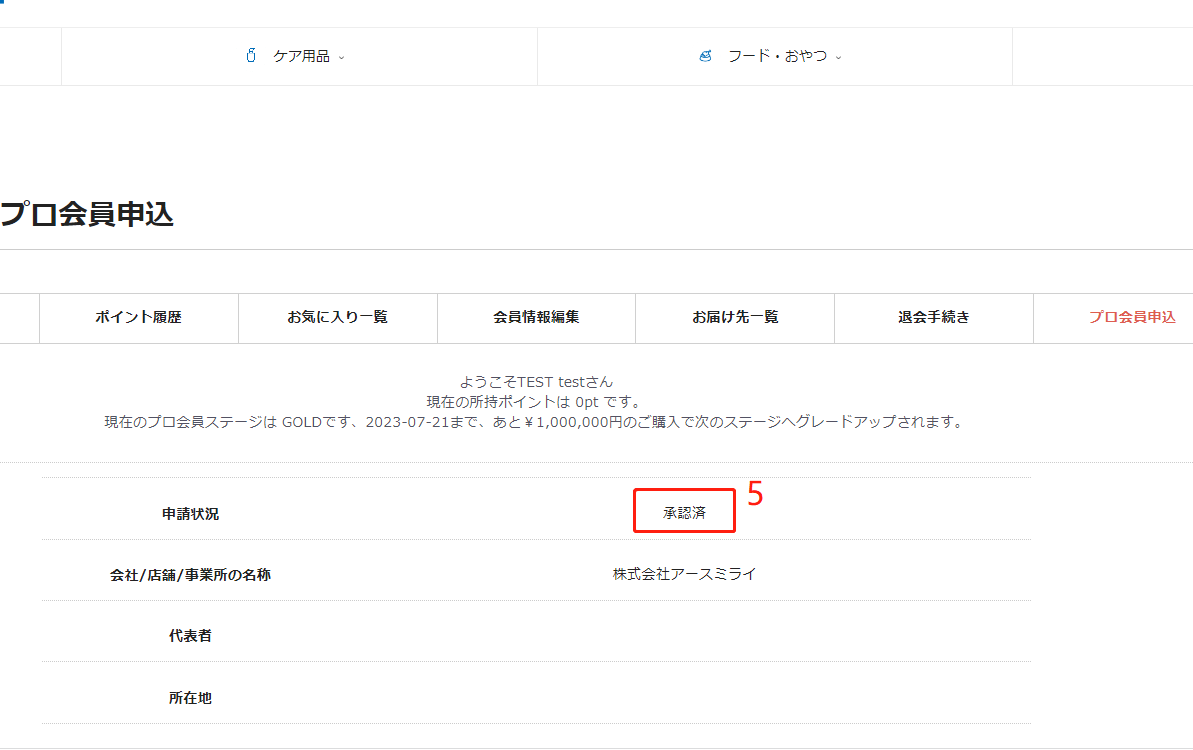The image size is (1193, 750).
Task: Open the 会員情報編集 tab
Action: pos(536,318)
